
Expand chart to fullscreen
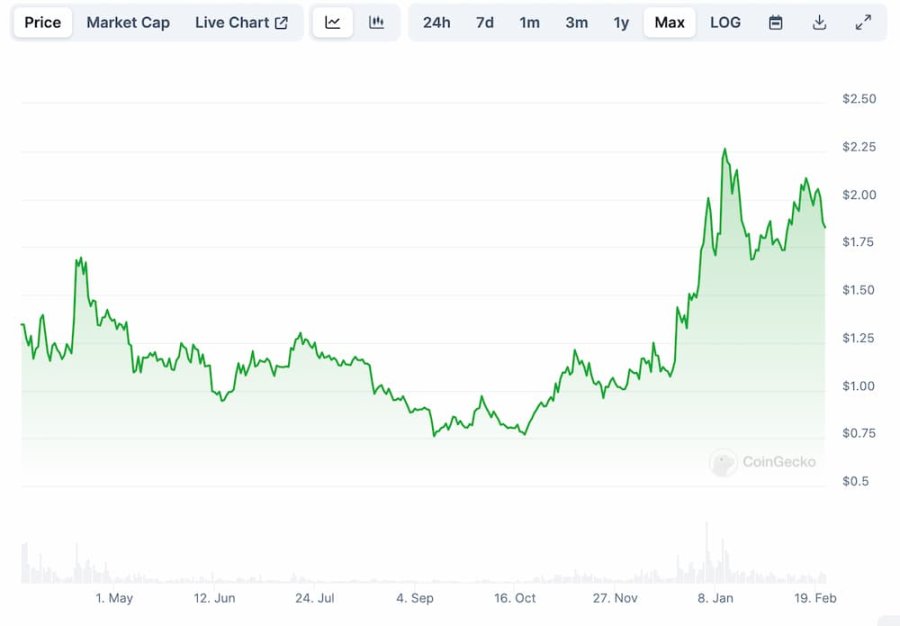click(x=864, y=22)
